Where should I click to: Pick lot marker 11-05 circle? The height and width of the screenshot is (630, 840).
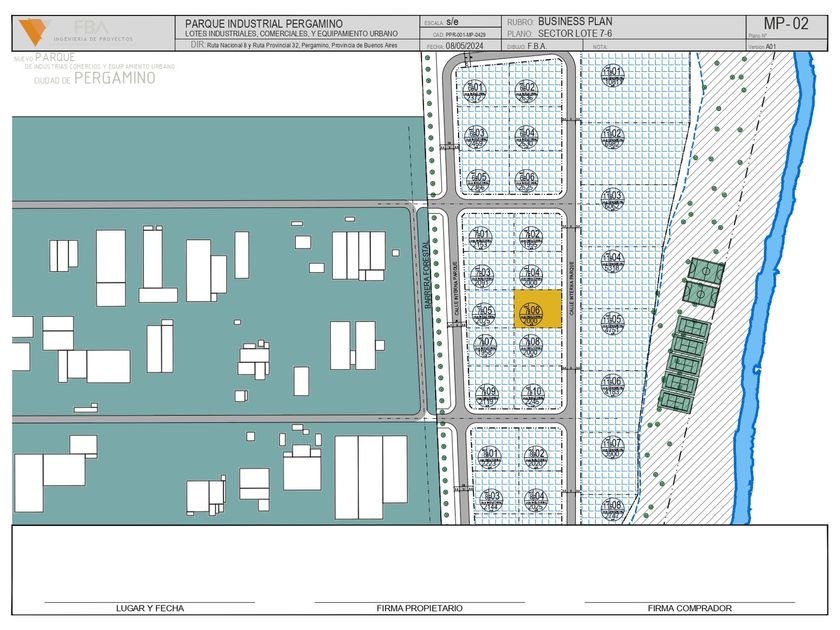tap(612, 323)
